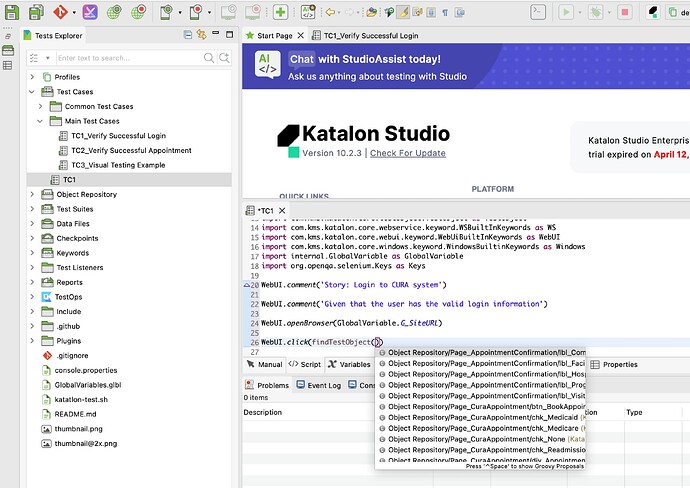Click the Show Whitespace pilcrow icon
This screenshot has width=690, height=488.
445,12
